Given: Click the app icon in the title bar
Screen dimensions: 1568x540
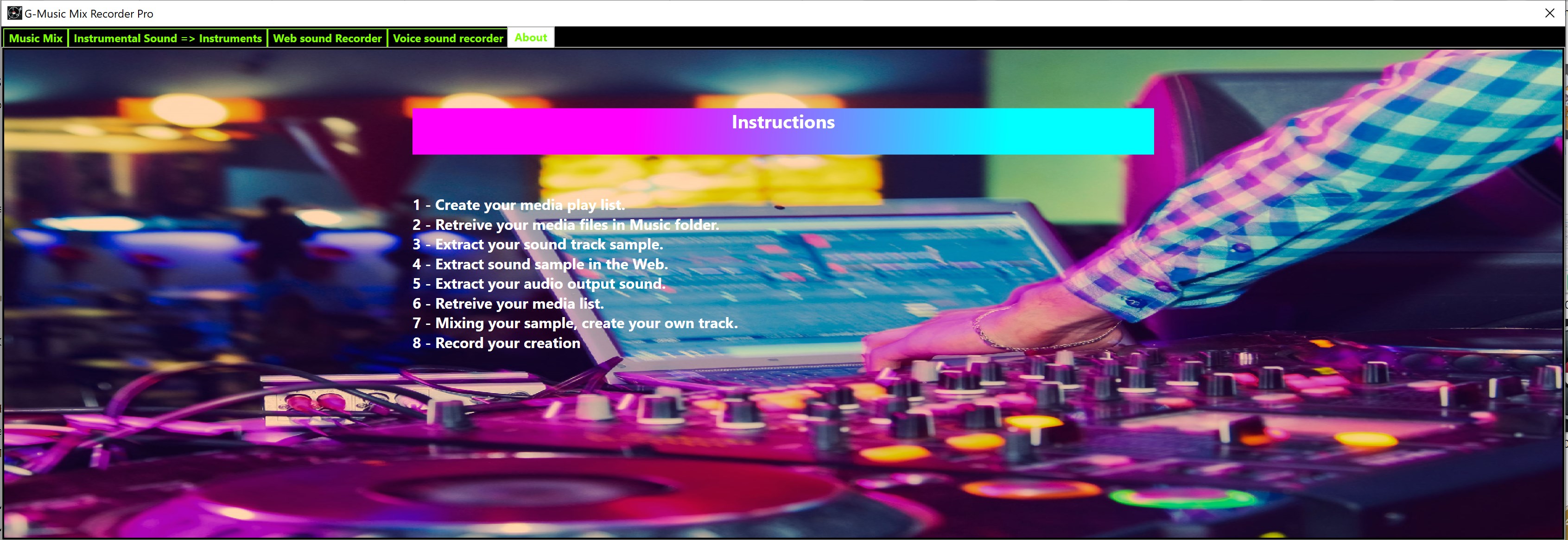Looking at the screenshot, I should click(x=14, y=13).
